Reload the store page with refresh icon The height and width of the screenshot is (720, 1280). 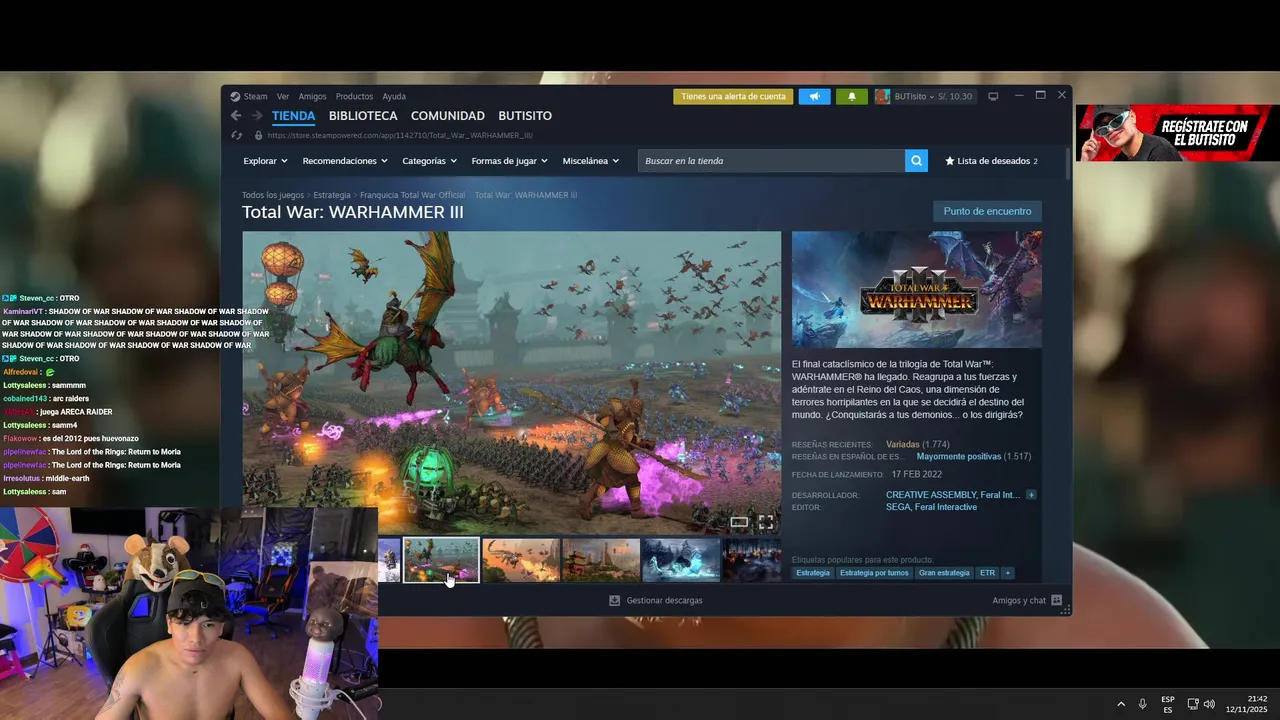point(236,135)
